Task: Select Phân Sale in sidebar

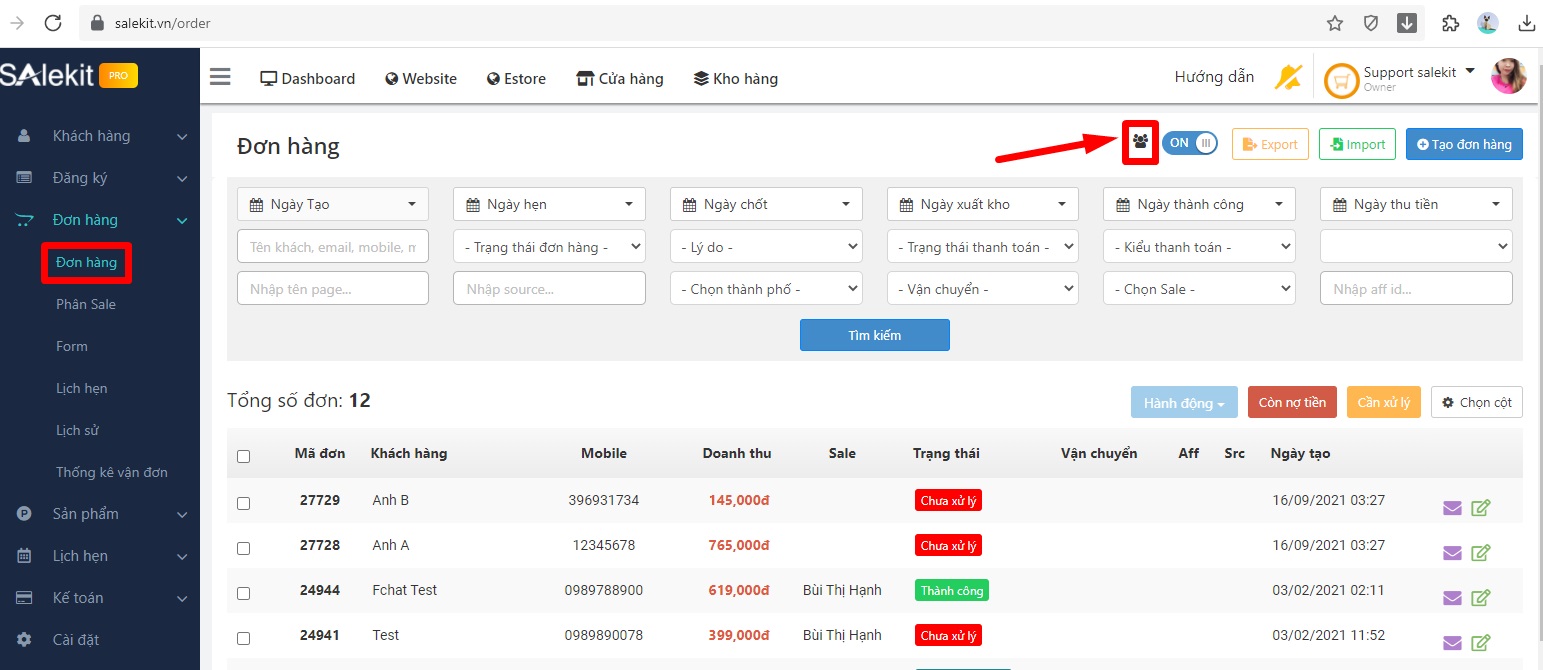Action: 86,304
